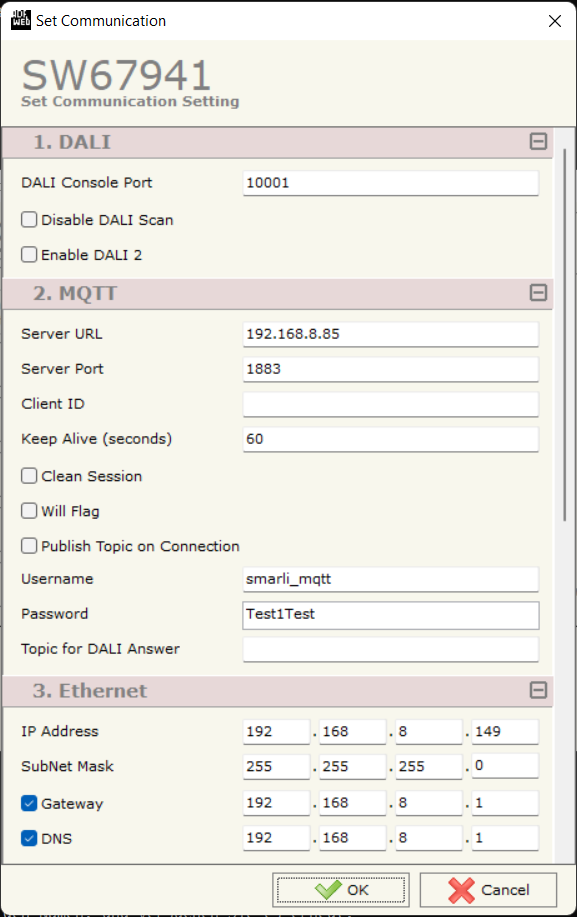Enable the Clean Session option
The image size is (577, 917).
pyautogui.click(x=29, y=475)
